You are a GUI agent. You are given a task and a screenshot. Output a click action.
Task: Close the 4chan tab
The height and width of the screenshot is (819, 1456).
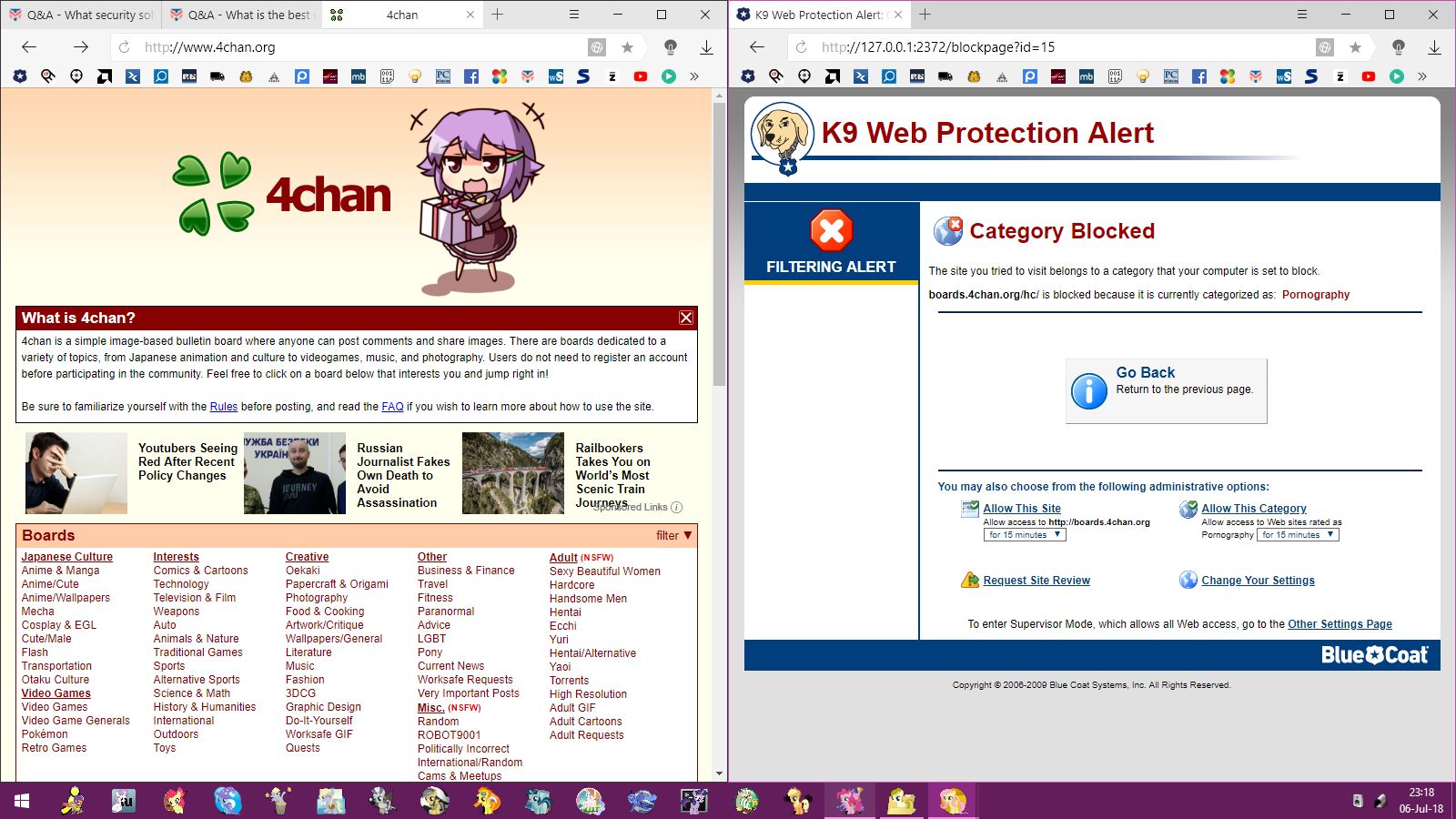470,15
